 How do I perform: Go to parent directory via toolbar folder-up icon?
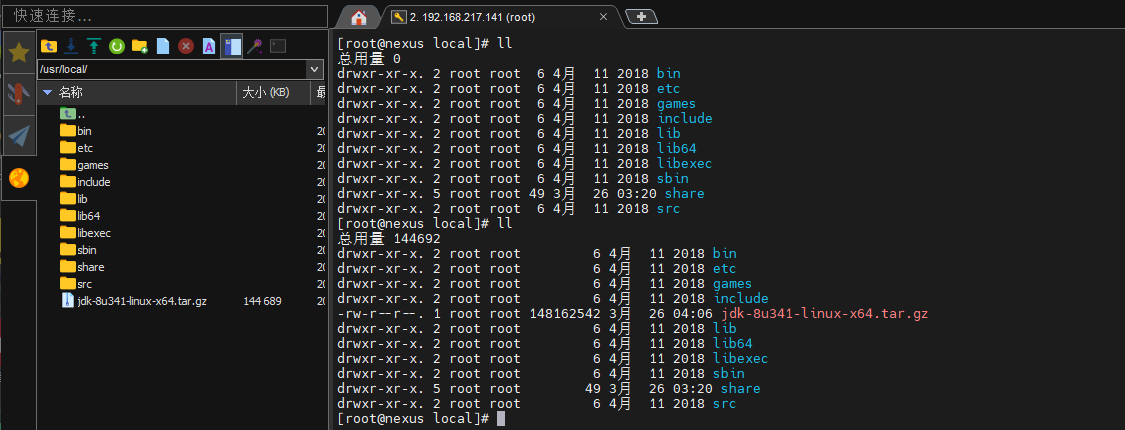pos(48,47)
